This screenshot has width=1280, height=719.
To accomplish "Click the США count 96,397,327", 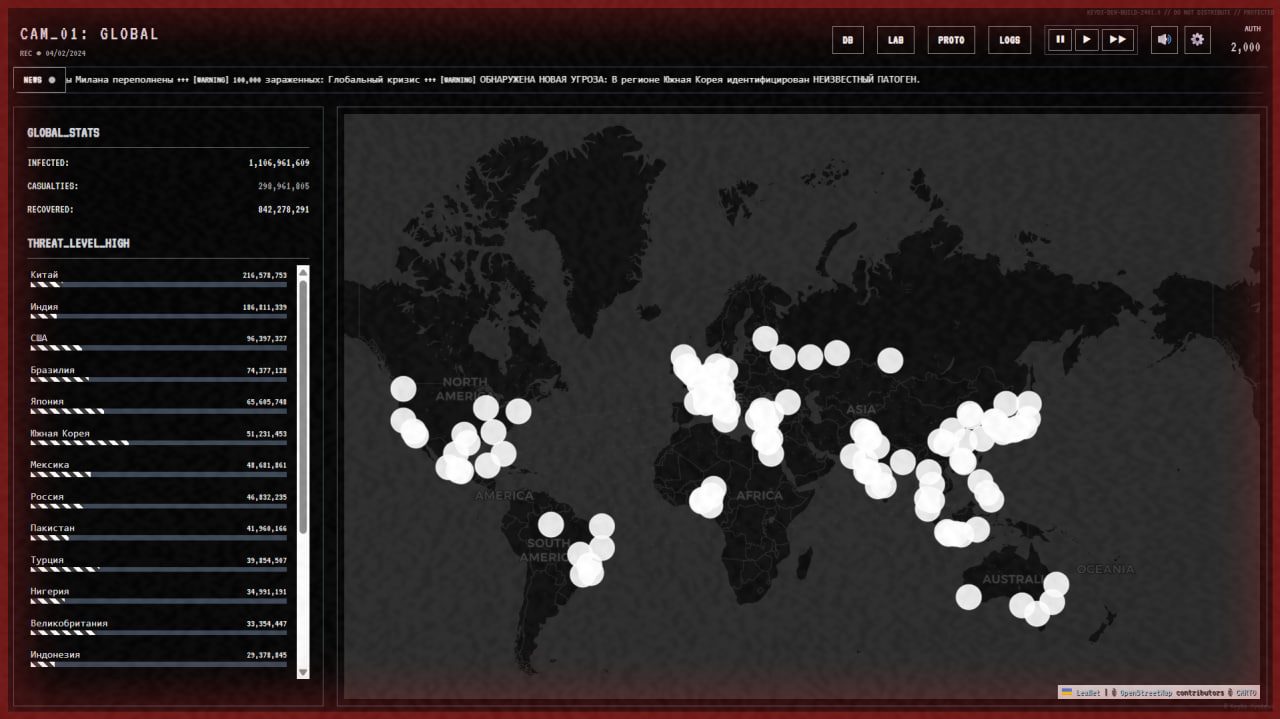I will coord(267,338).
